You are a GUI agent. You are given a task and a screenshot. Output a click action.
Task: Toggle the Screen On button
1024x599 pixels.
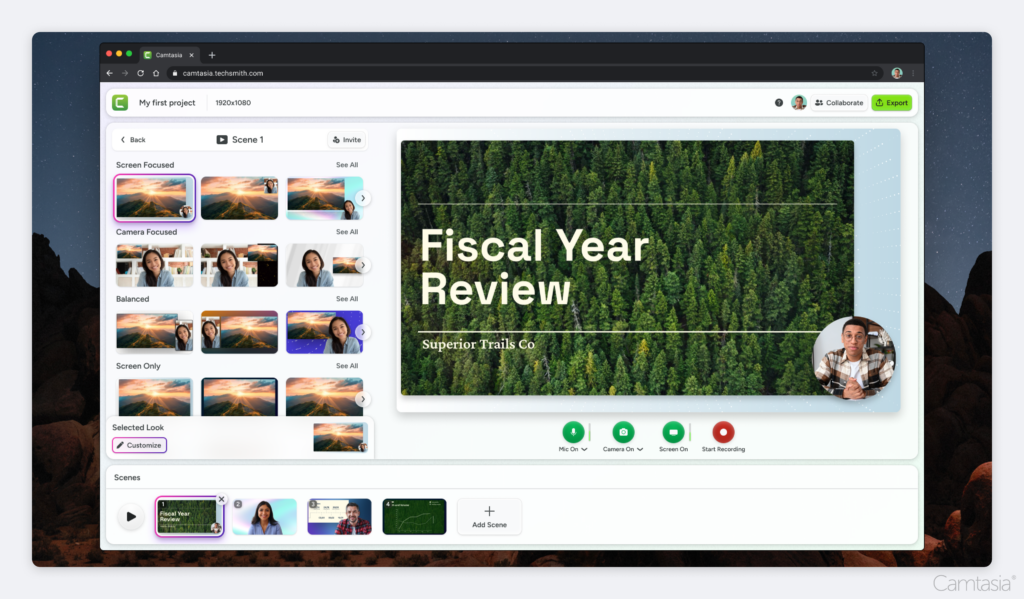coord(673,432)
